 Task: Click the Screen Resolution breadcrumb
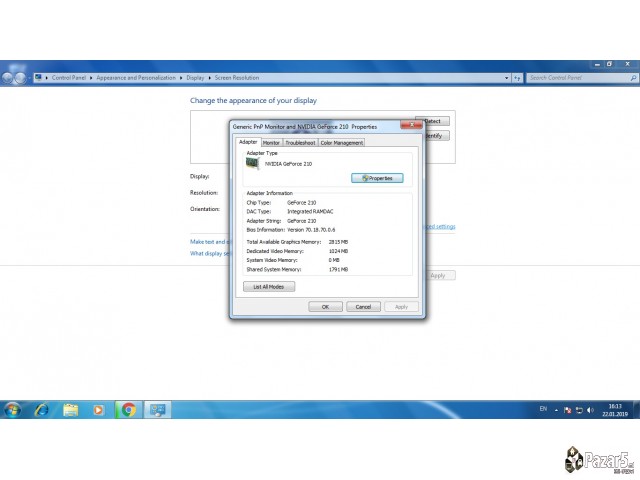tap(237, 78)
